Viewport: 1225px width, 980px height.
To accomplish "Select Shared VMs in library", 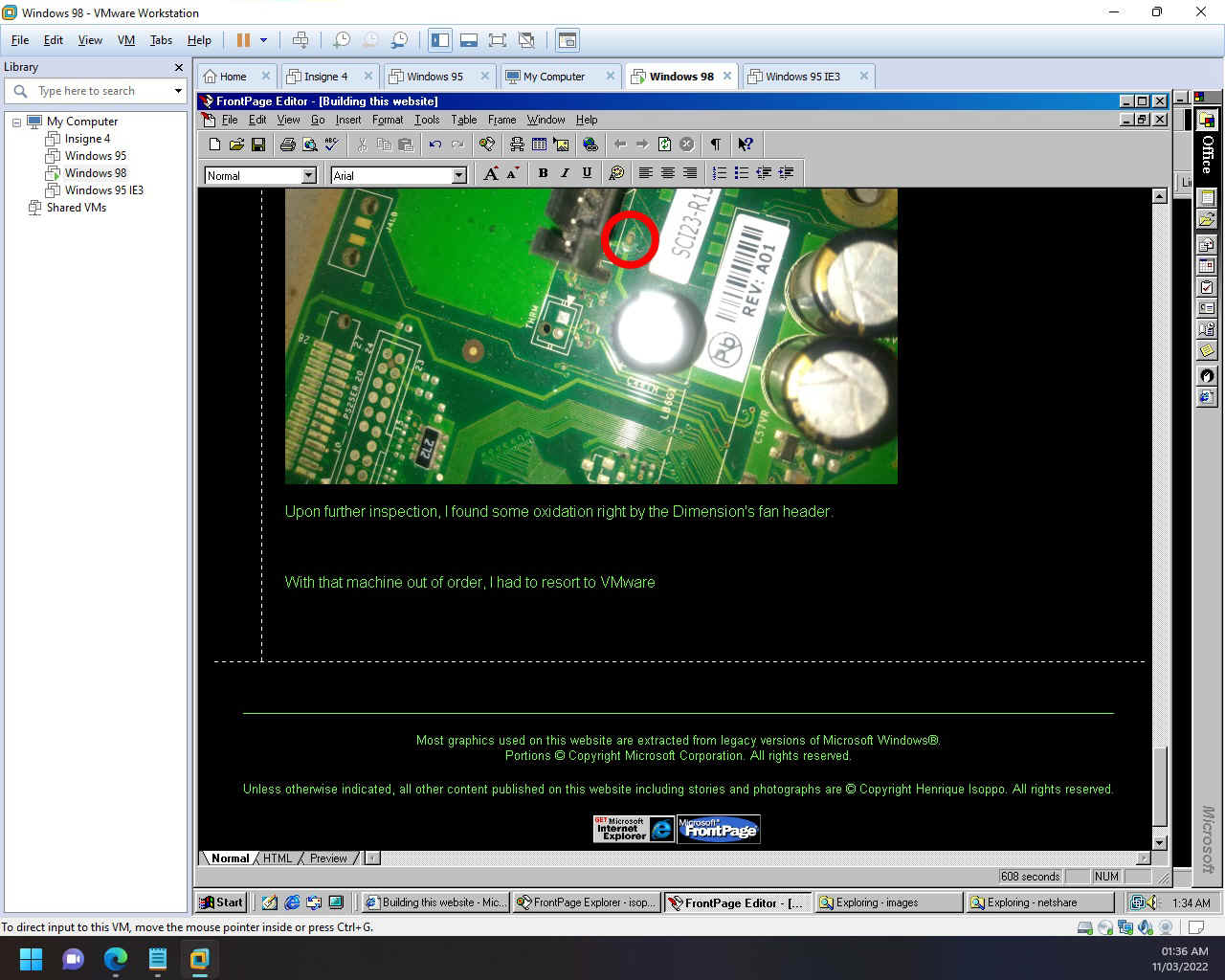I will coord(76,208).
